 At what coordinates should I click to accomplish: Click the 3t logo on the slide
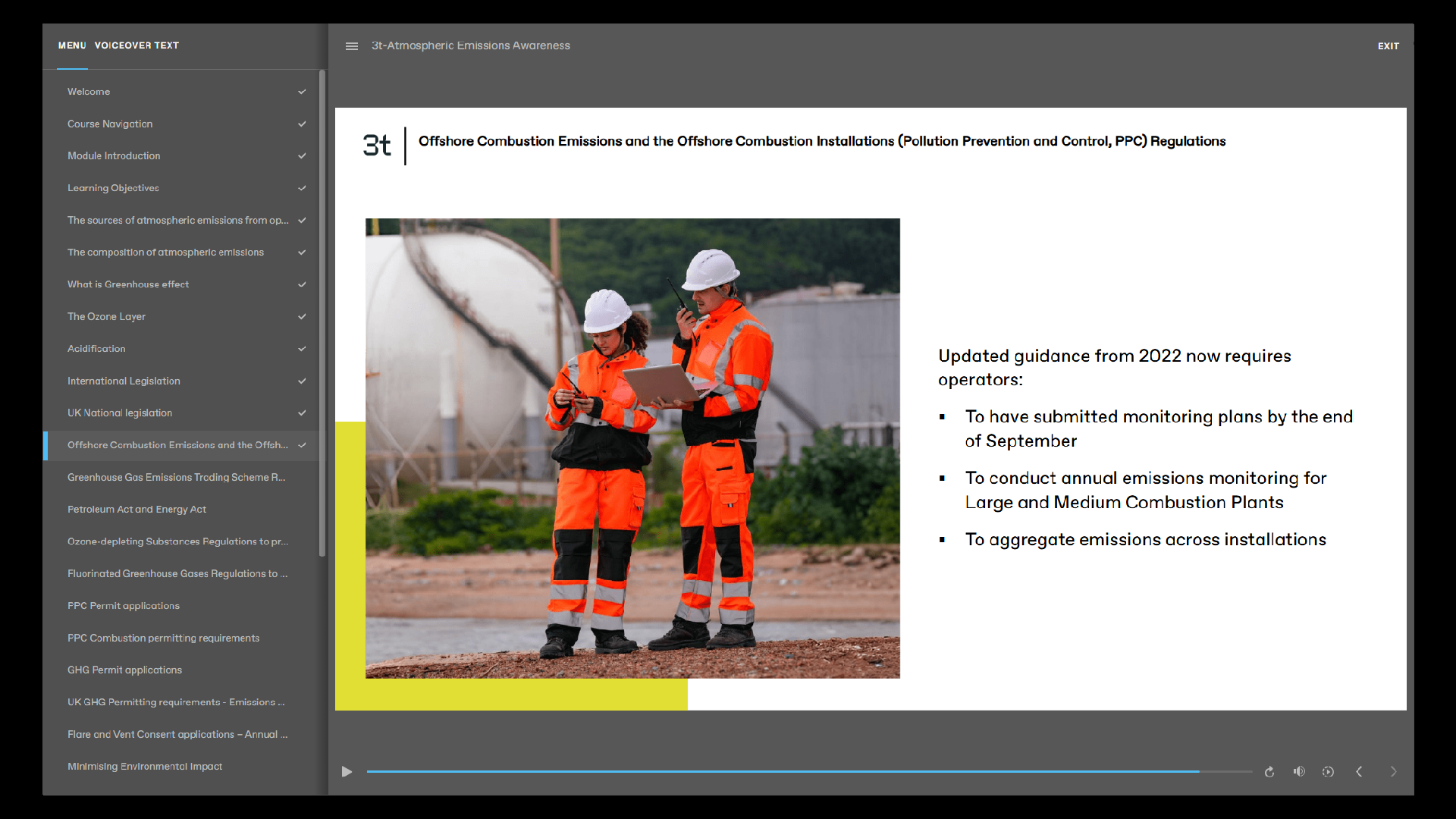377,145
